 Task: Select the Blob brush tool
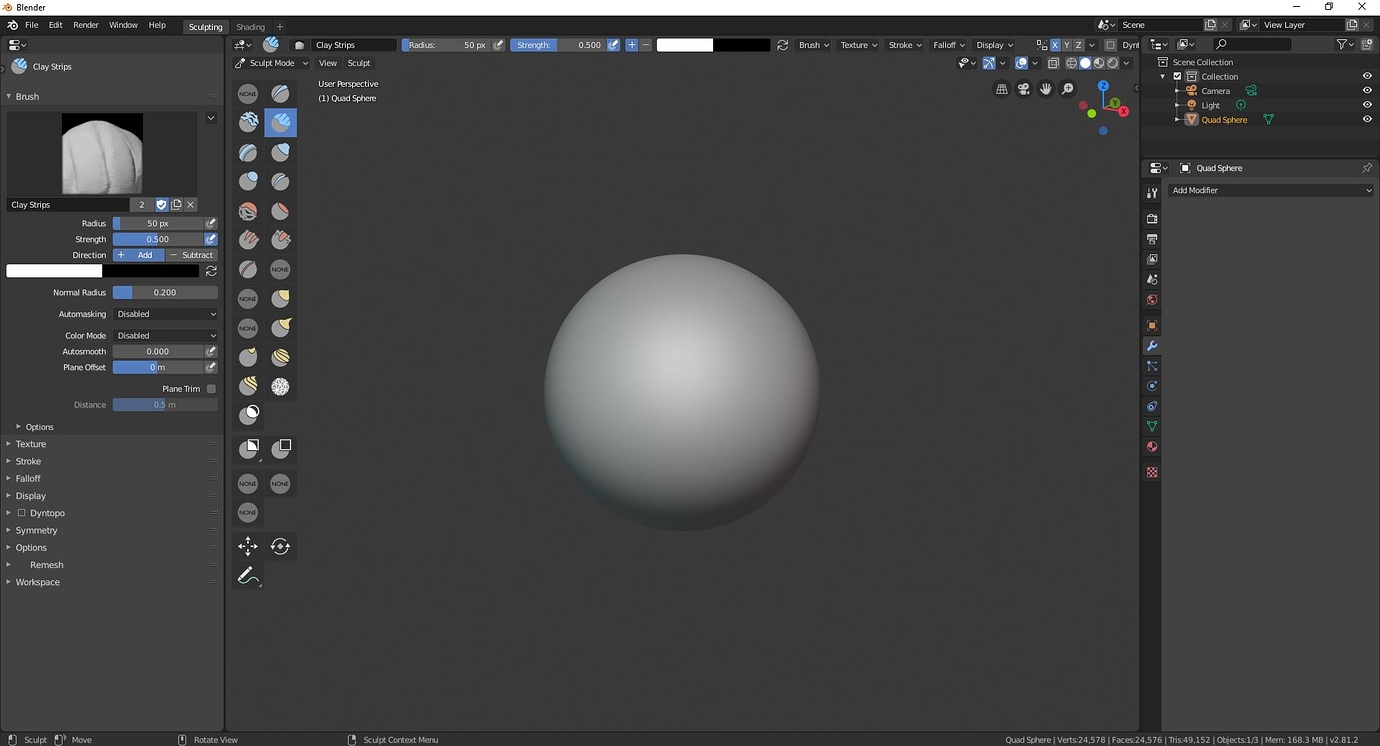[248, 181]
